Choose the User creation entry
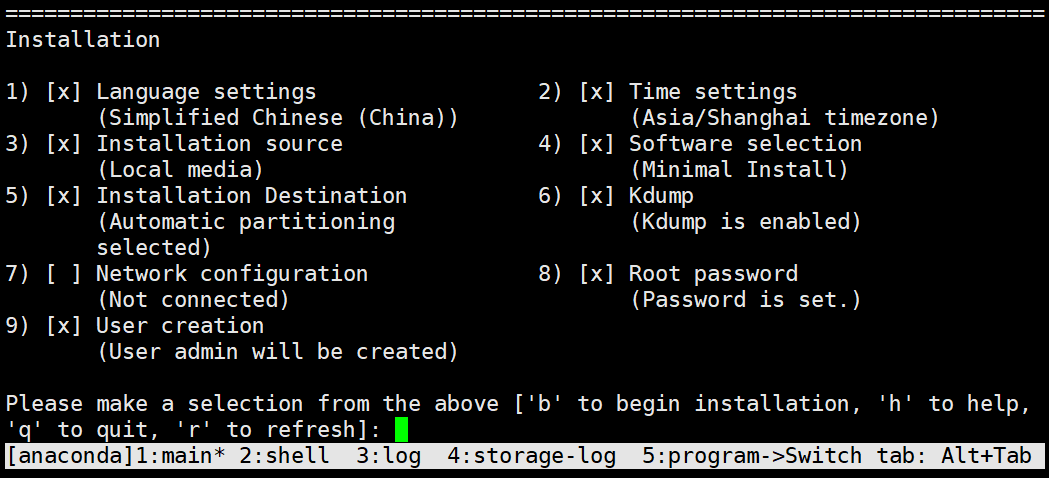The width and height of the screenshot is (1049, 478). [x=180, y=326]
